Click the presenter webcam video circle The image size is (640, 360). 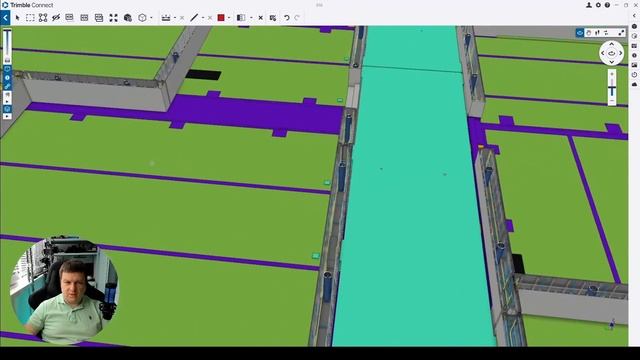[x=64, y=291]
